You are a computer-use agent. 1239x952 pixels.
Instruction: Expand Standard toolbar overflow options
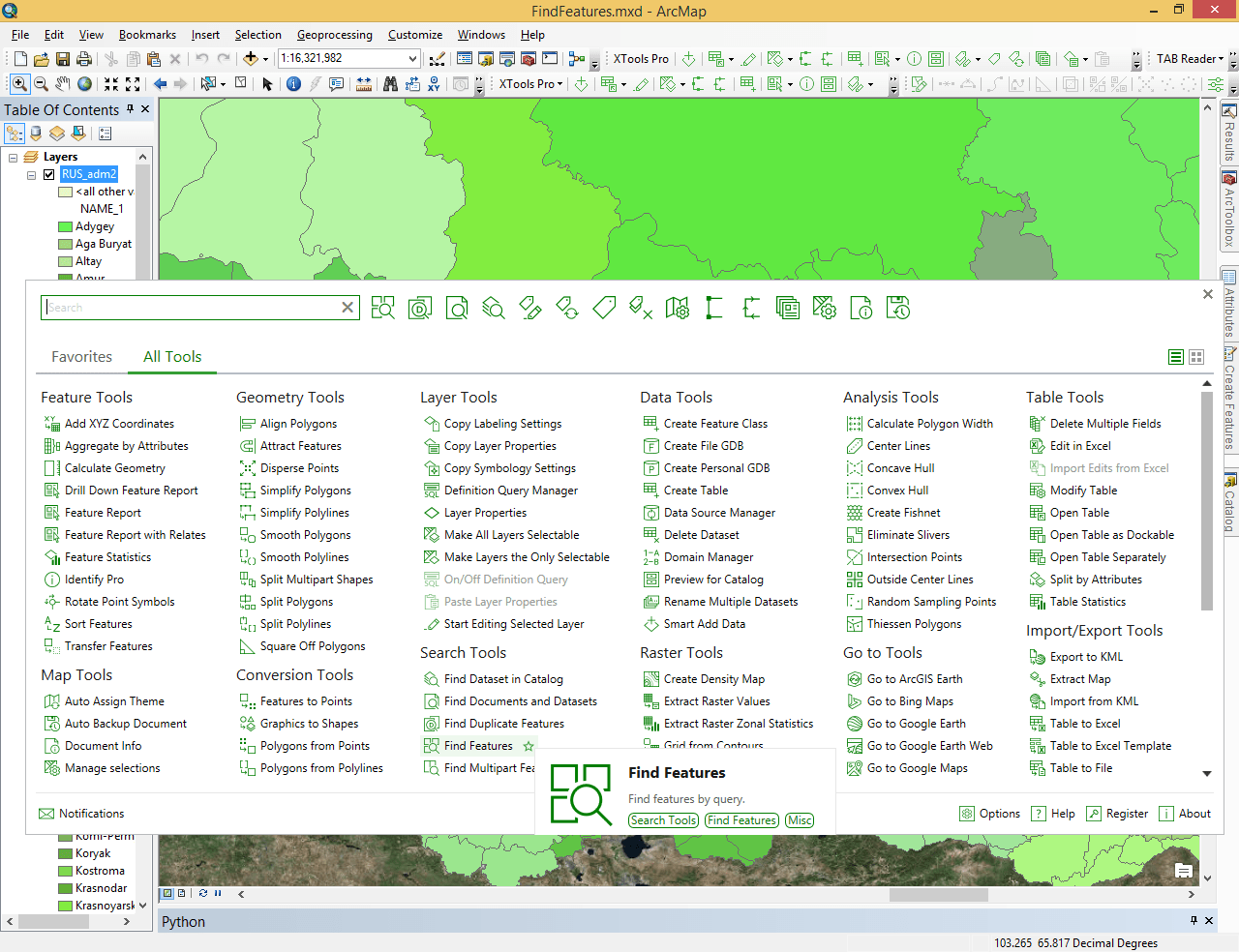coord(594,60)
